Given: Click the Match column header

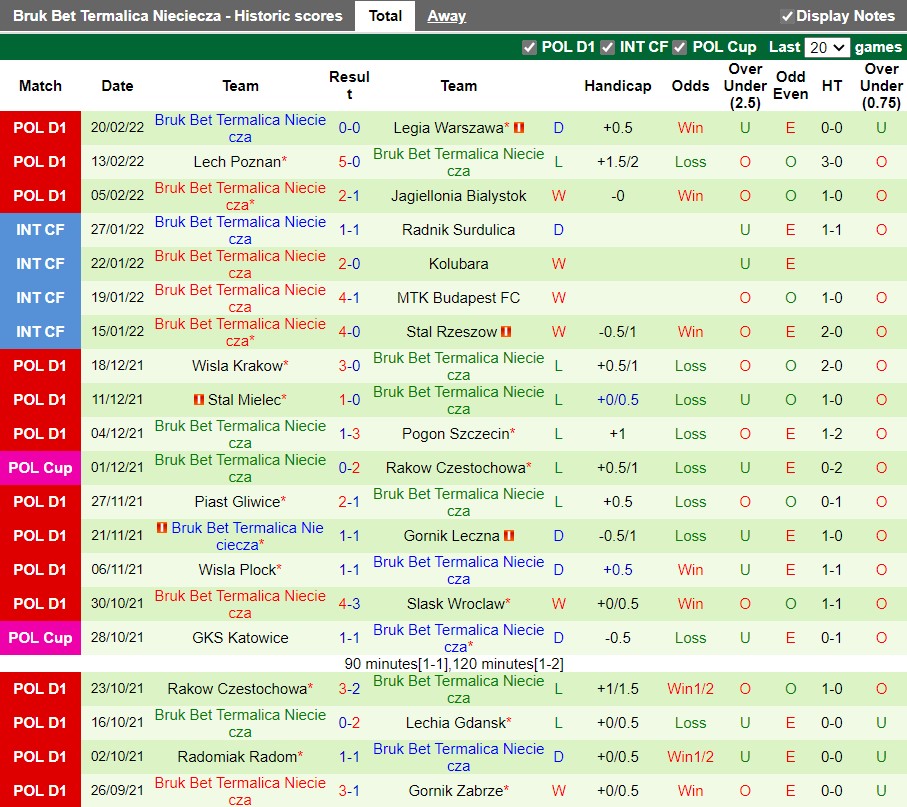Looking at the screenshot, I should (40, 86).
